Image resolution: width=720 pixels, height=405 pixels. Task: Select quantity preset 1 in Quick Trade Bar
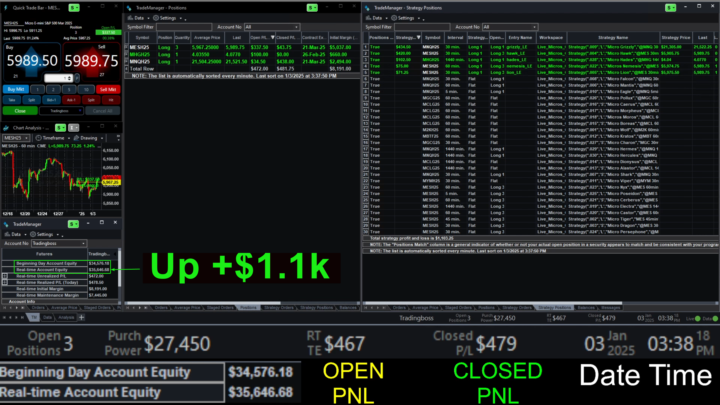click(38, 90)
